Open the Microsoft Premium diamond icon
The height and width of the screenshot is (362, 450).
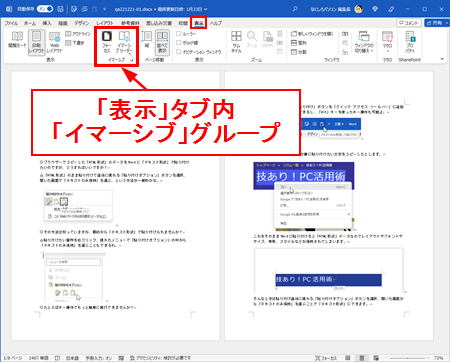point(375,9)
